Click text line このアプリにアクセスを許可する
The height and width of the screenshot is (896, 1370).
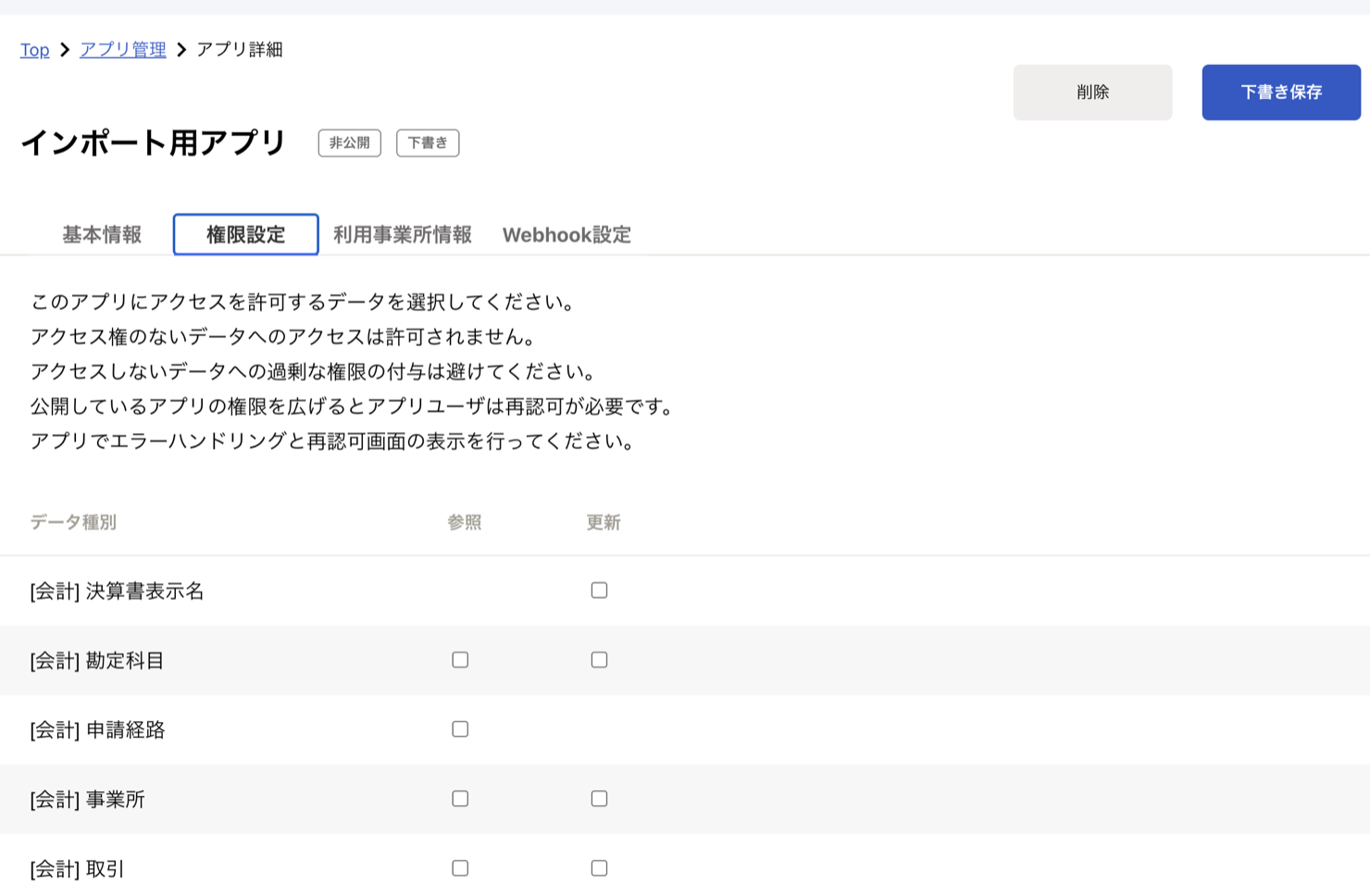(x=305, y=302)
